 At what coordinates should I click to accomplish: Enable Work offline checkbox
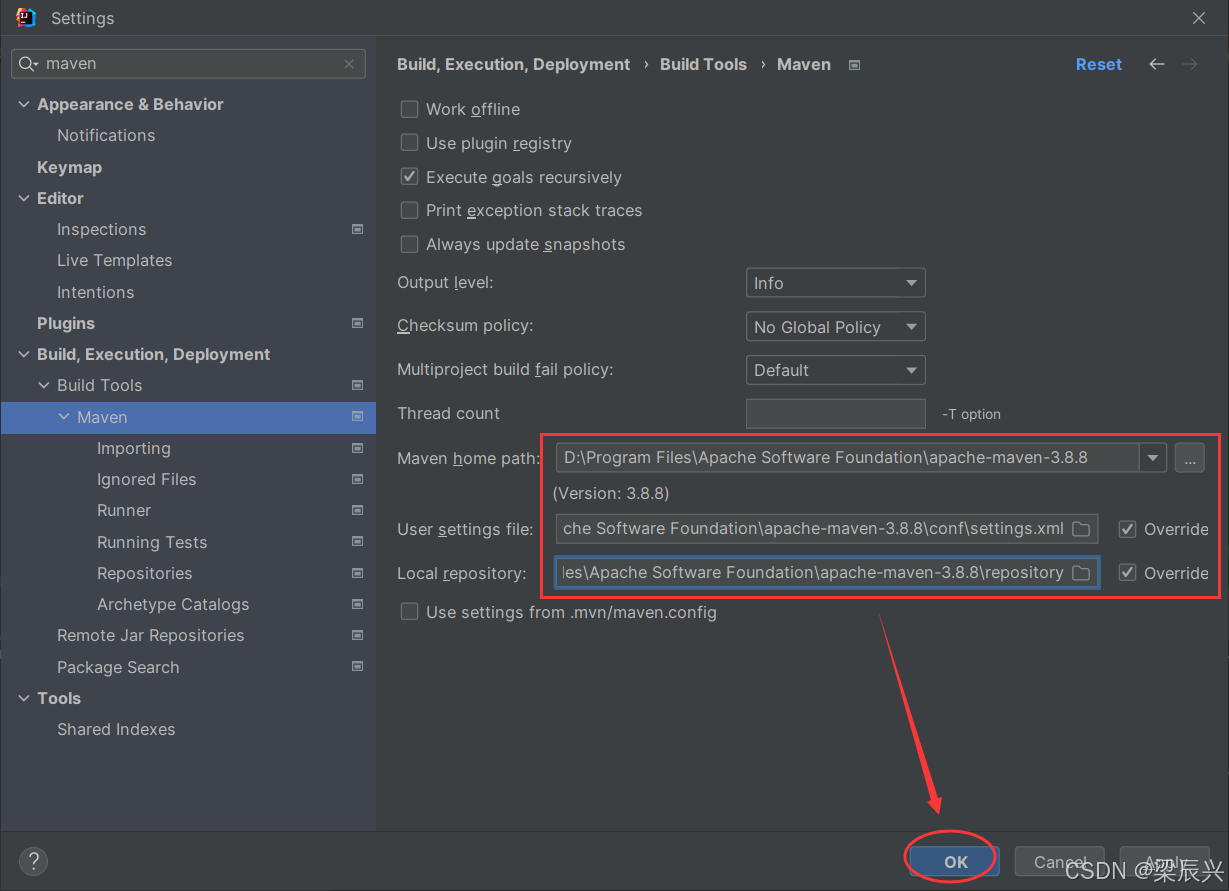(x=409, y=109)
